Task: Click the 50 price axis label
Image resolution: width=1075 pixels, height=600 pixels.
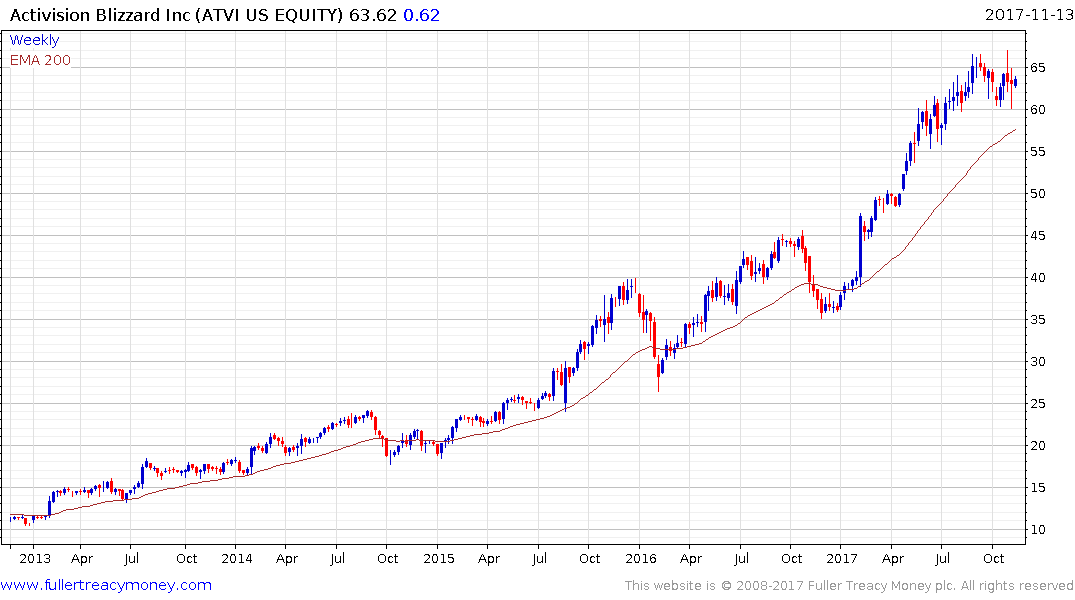Action: coord(1037,193)
